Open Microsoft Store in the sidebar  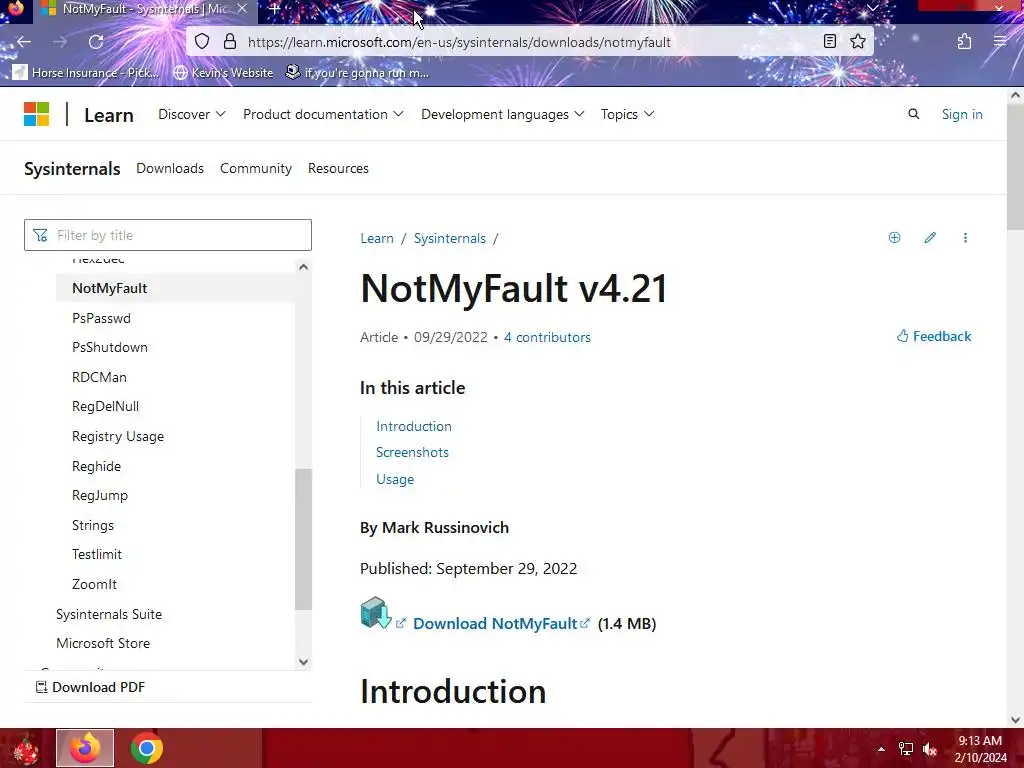coord(103,643)
